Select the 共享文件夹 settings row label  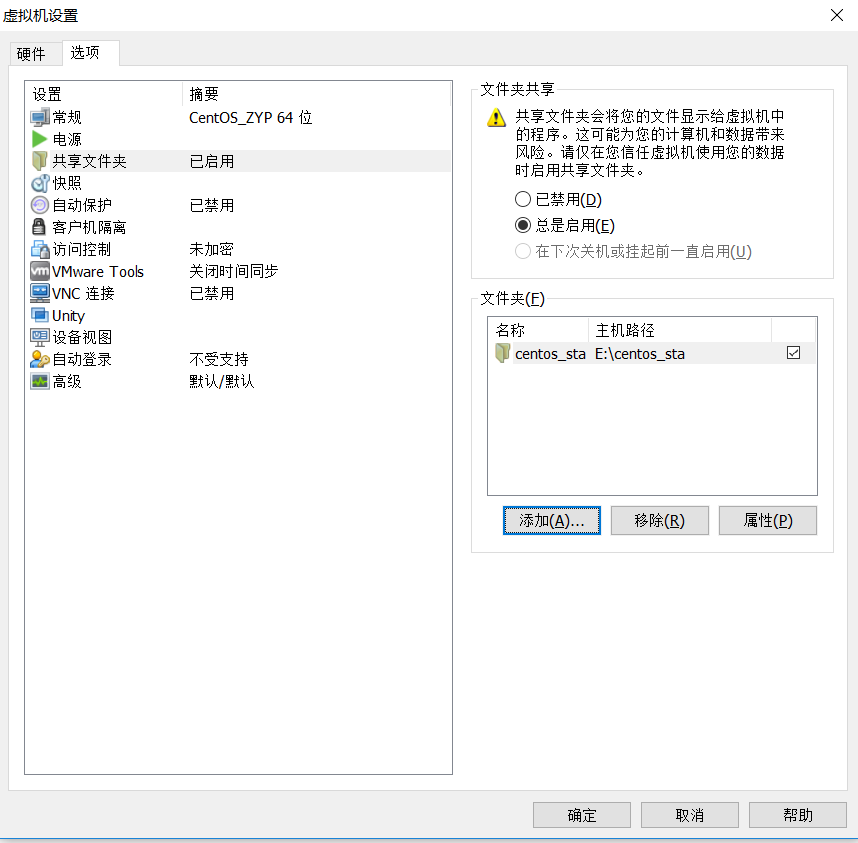89,161
